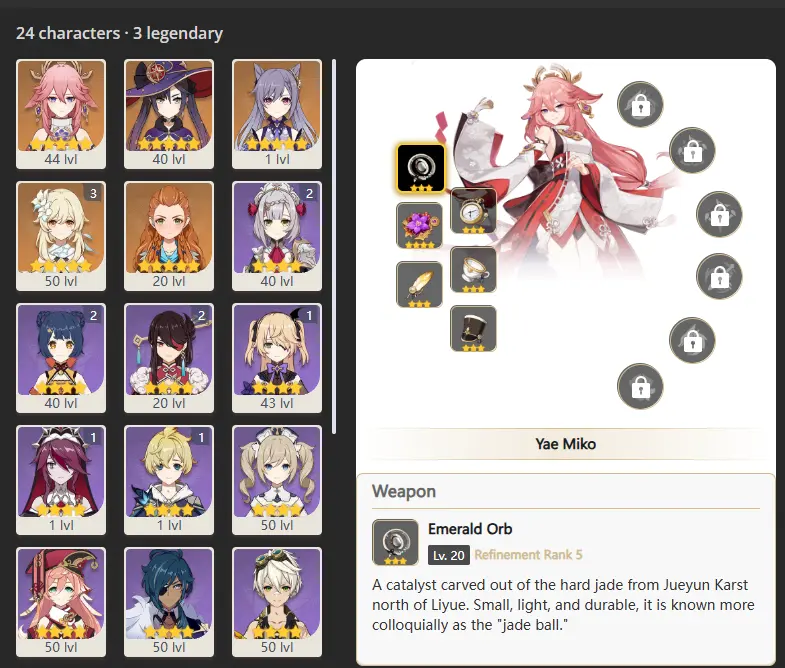The image size is (785, 668).
Task: Click the black hat artifact icon
Action: (474, 328)
